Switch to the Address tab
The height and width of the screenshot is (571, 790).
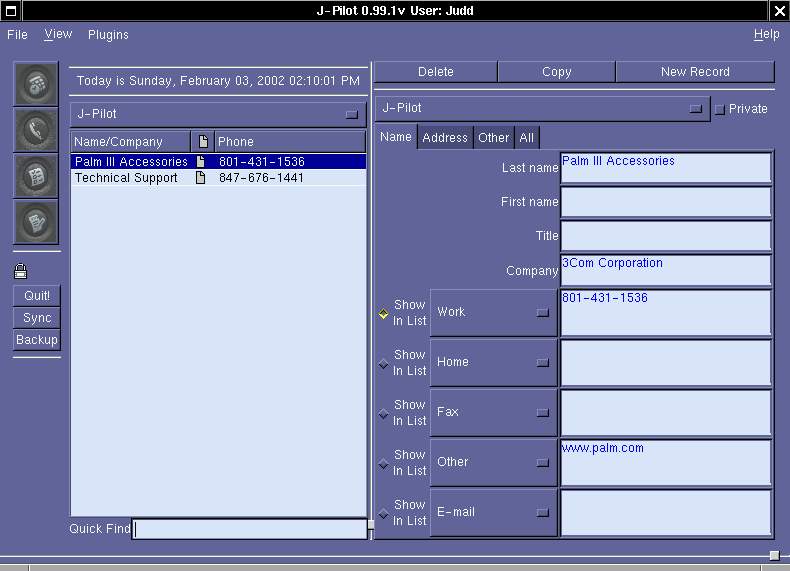point(445,138)
